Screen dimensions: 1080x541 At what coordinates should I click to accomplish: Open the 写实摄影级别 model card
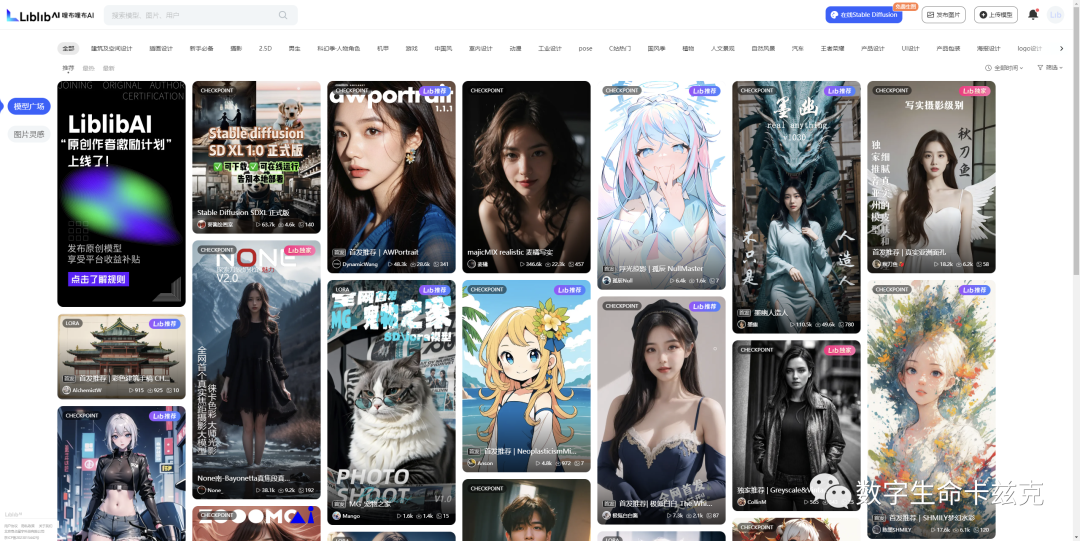pos(931,177)
